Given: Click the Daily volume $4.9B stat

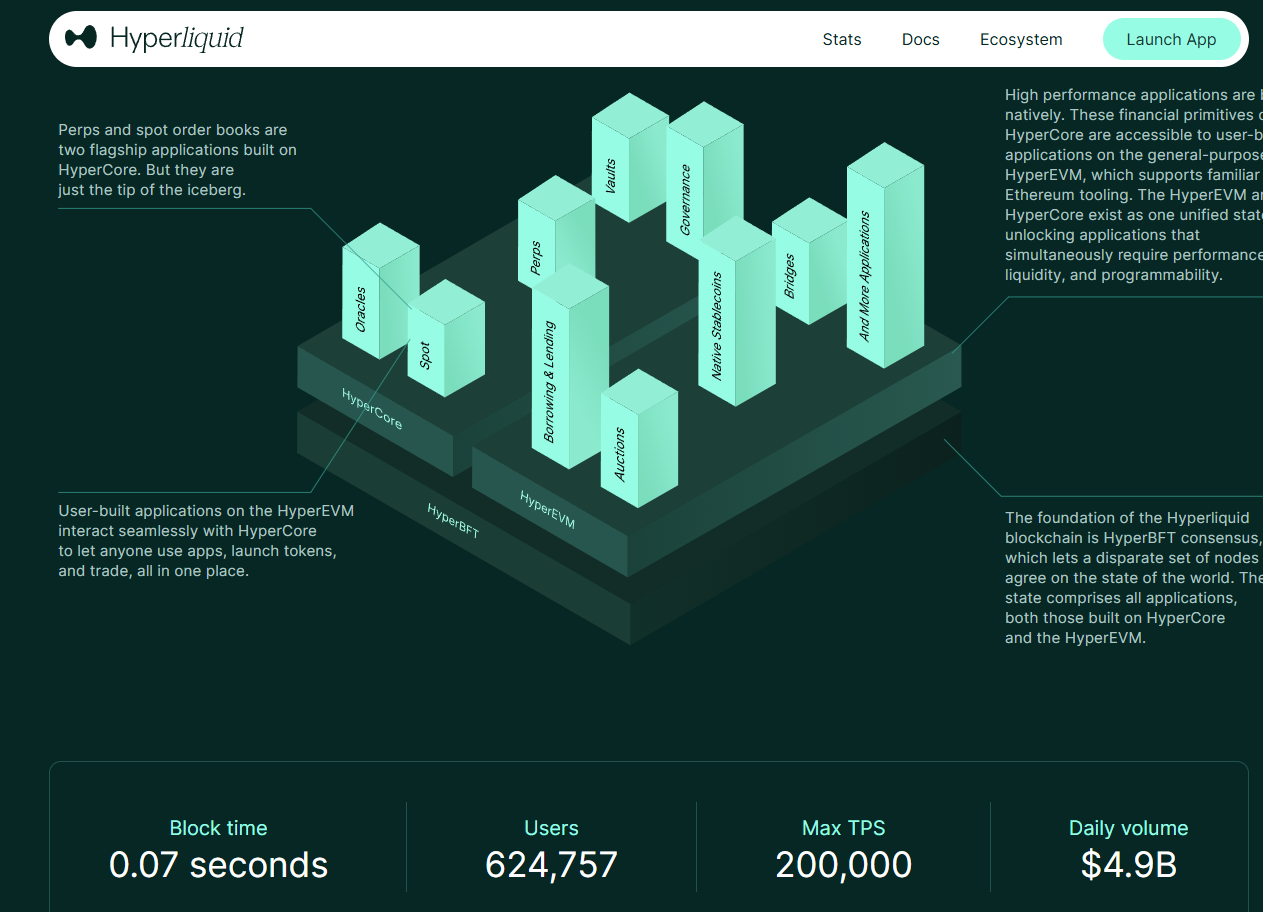Looking at the screenshot, I should pyautogui.click(x=1128, y=848).
